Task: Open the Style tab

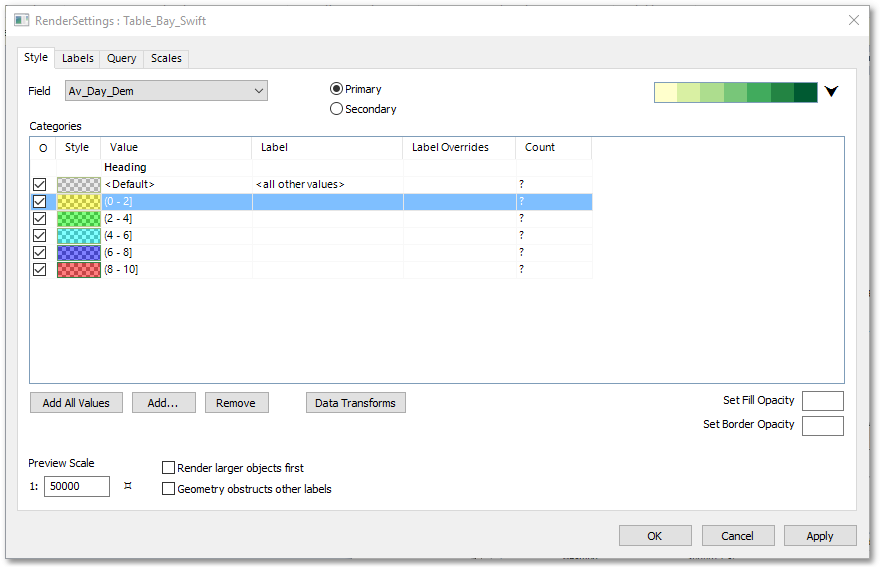Action: [36, 57]
